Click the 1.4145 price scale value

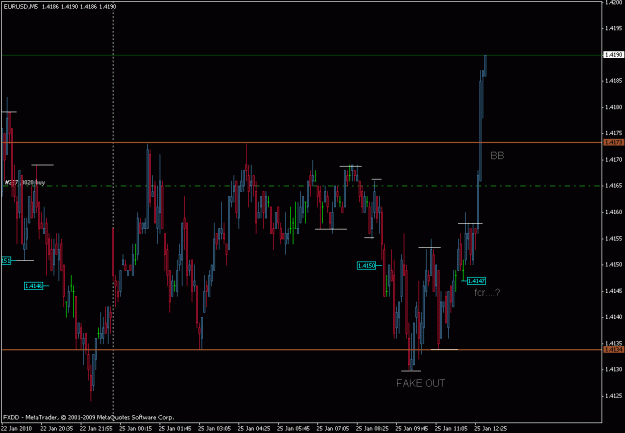click(x=613, y=291)
